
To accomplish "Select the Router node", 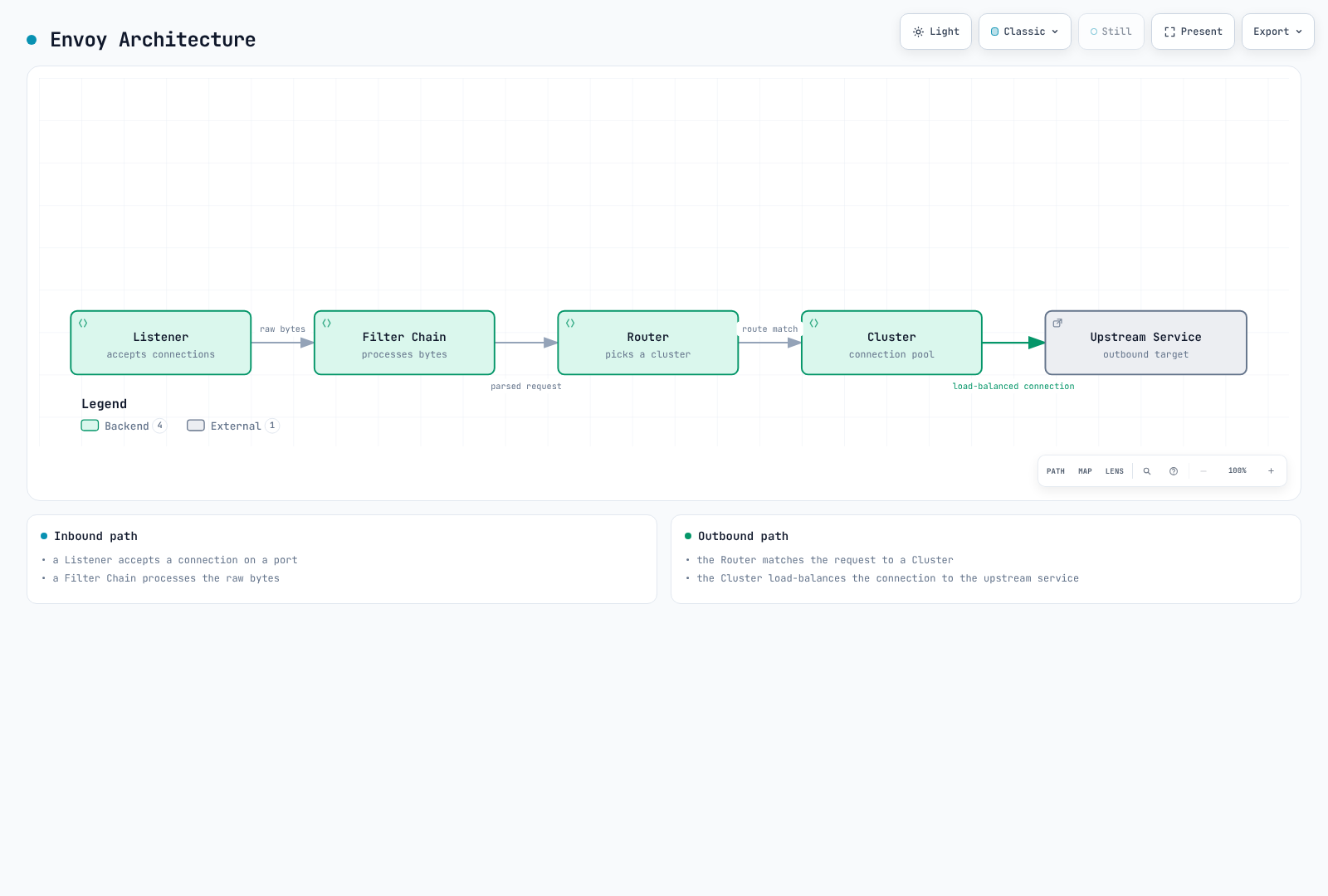I will (x=648, y=343).
